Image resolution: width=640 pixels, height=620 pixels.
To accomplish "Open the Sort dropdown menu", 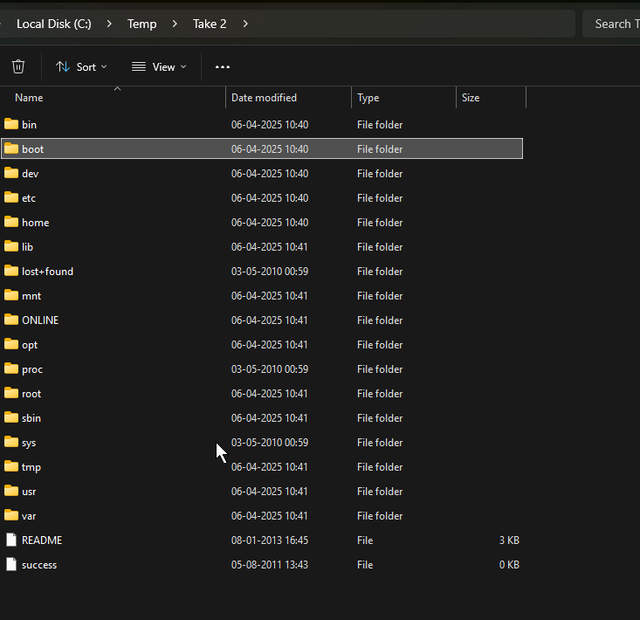I will 81,67.
